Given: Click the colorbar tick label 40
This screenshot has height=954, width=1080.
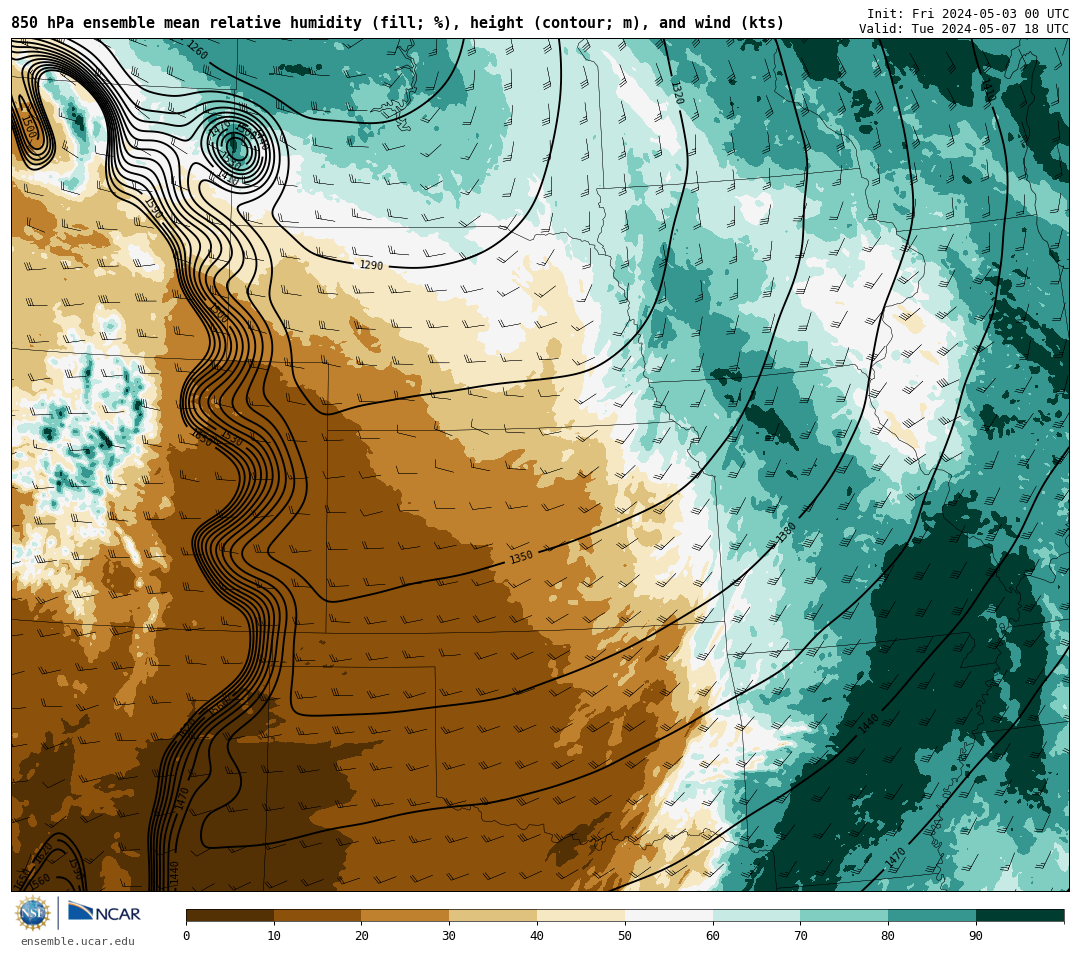Looking at the screenshot, I should (x=537, y=935).
